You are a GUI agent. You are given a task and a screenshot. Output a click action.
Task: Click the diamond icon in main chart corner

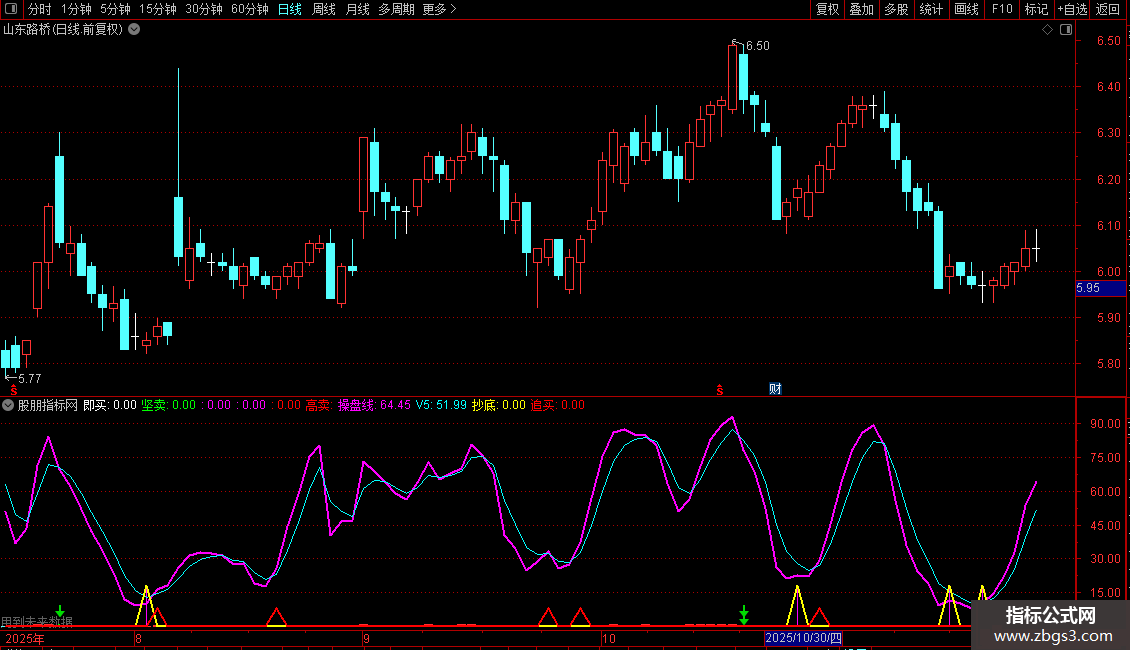click(x=1048, y=30)
